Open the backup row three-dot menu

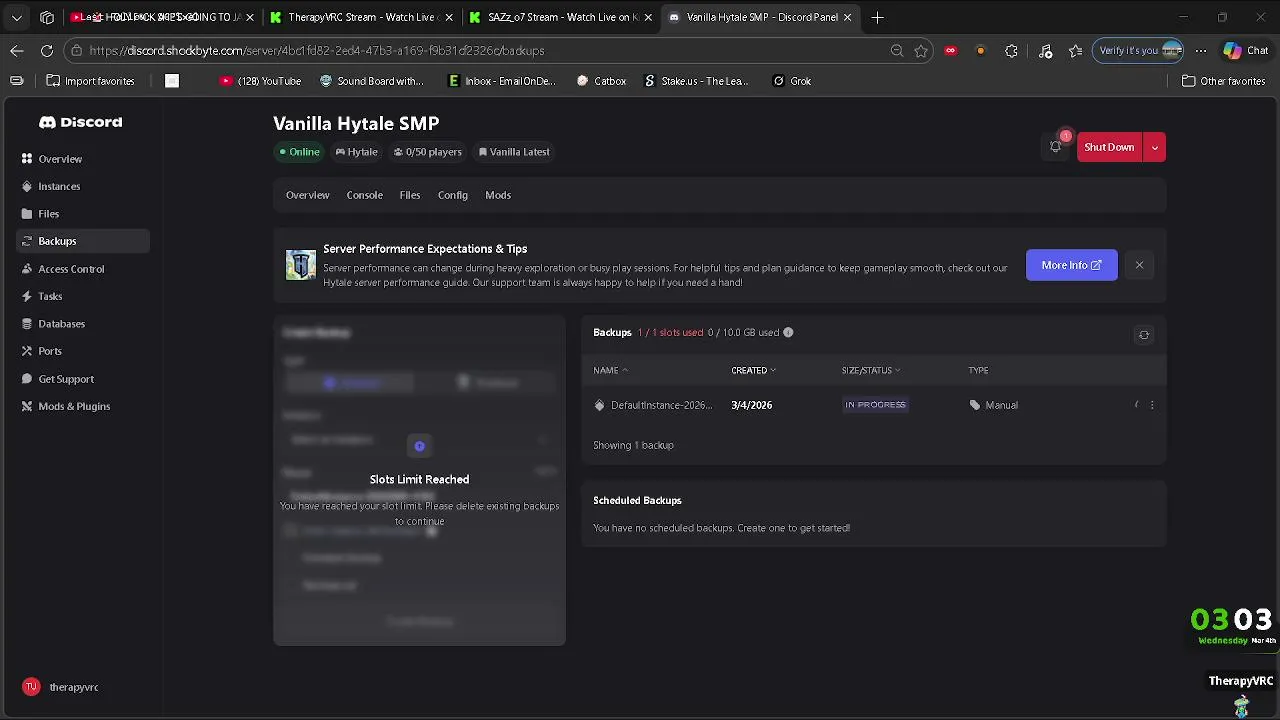1152,405
